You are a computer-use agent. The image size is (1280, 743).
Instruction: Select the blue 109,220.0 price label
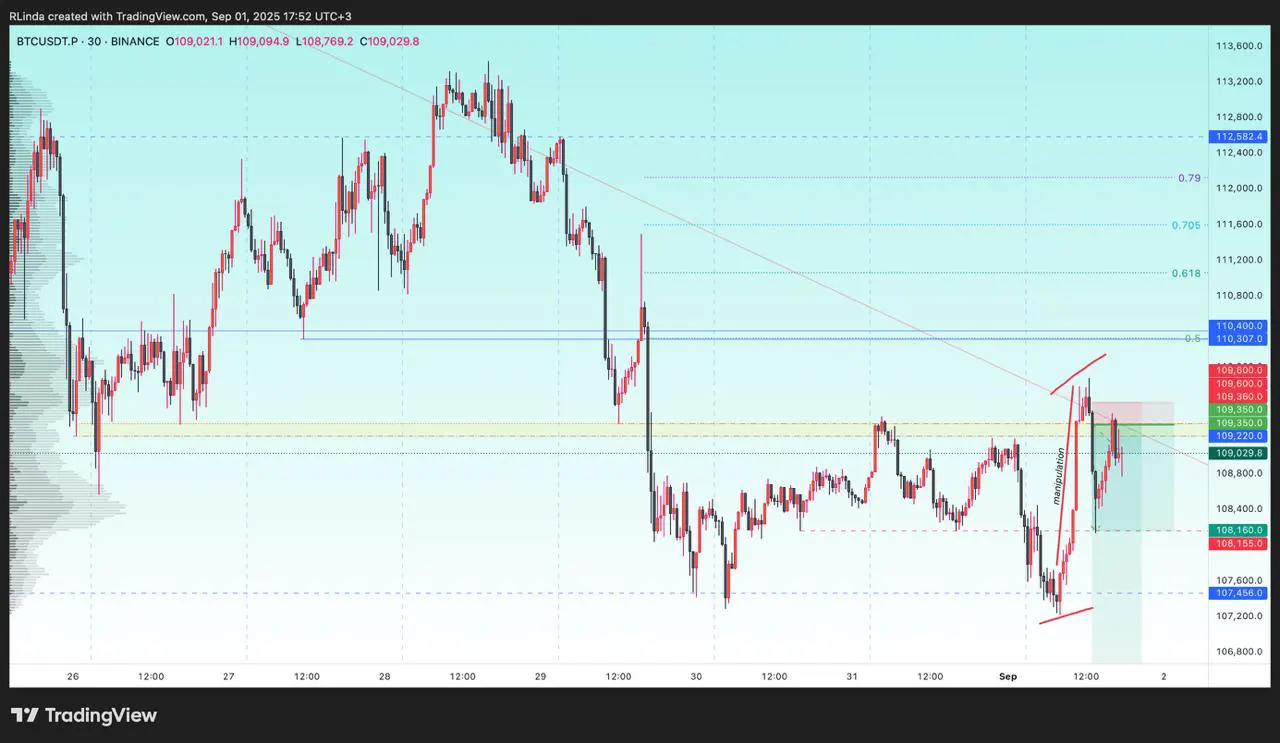click(1239, 436)
